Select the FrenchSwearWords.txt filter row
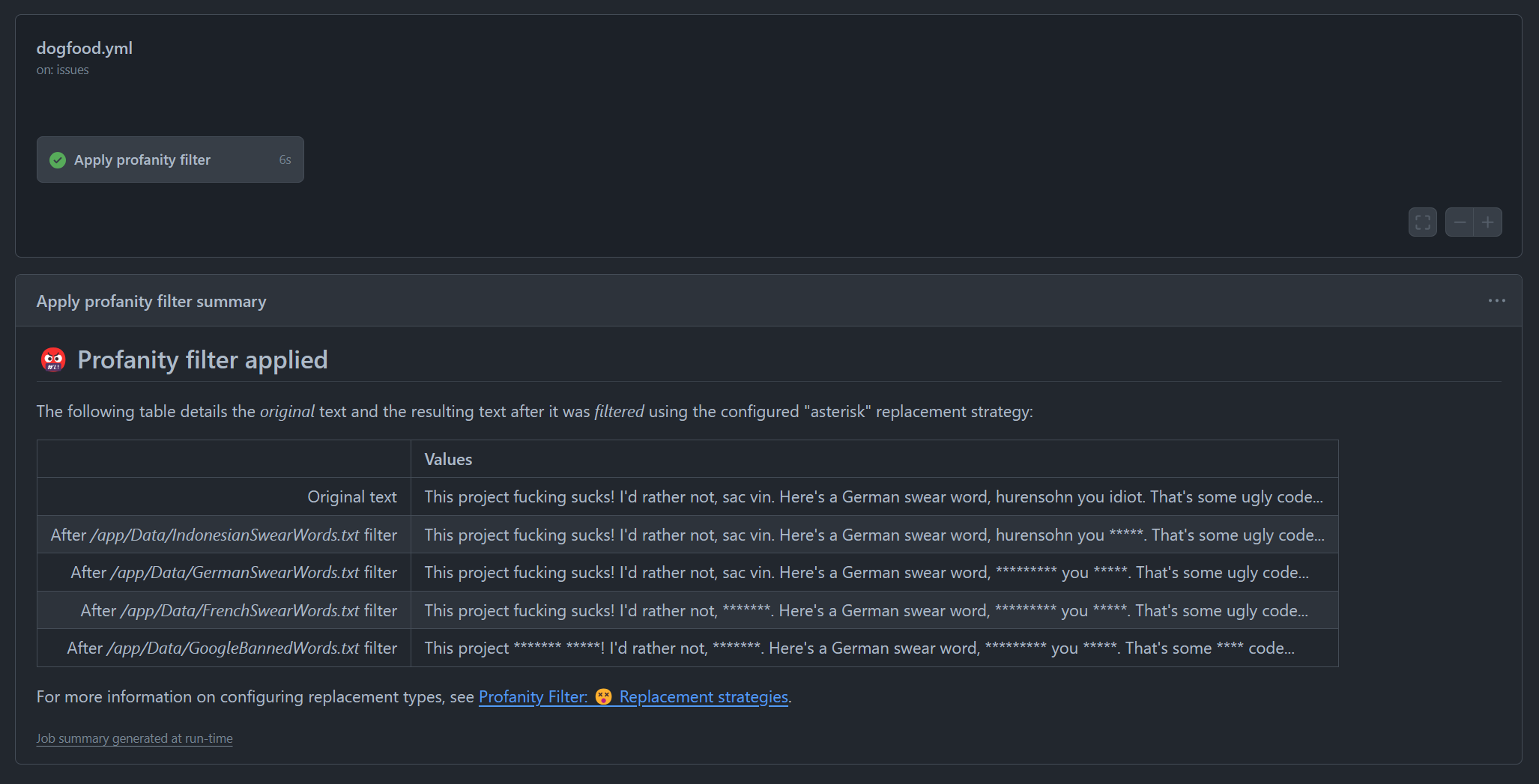The width and height of the screenshot is (1539, 784). pos(688,610)
